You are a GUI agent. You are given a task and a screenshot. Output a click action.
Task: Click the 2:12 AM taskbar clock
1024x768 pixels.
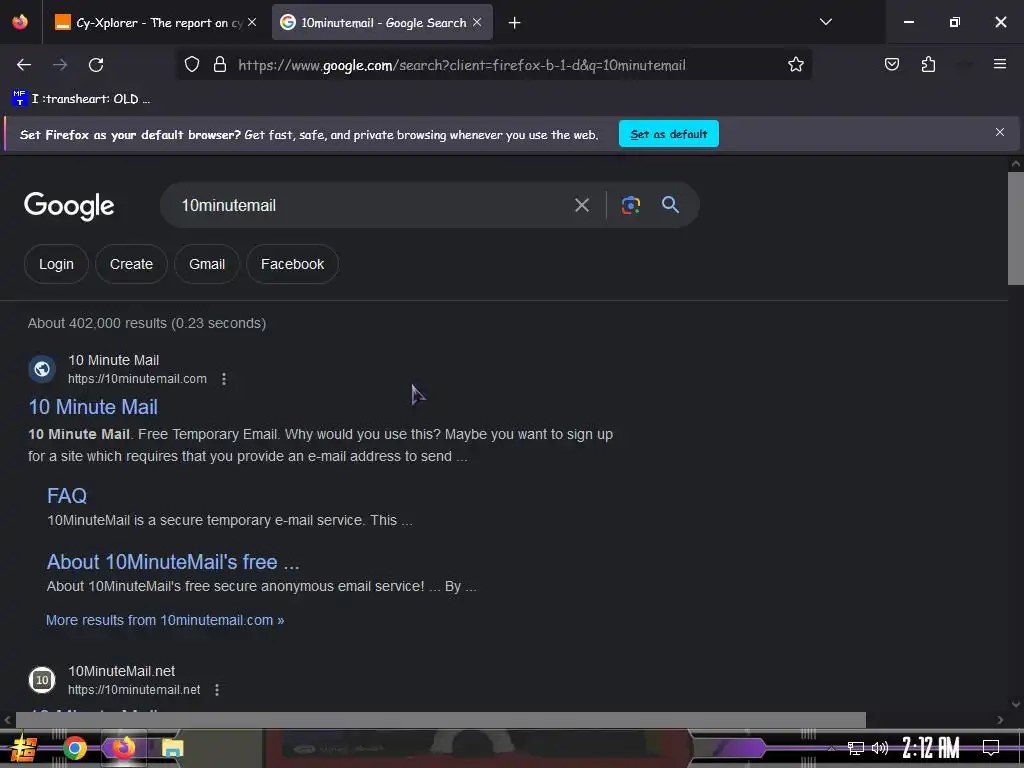pos(931,747)
